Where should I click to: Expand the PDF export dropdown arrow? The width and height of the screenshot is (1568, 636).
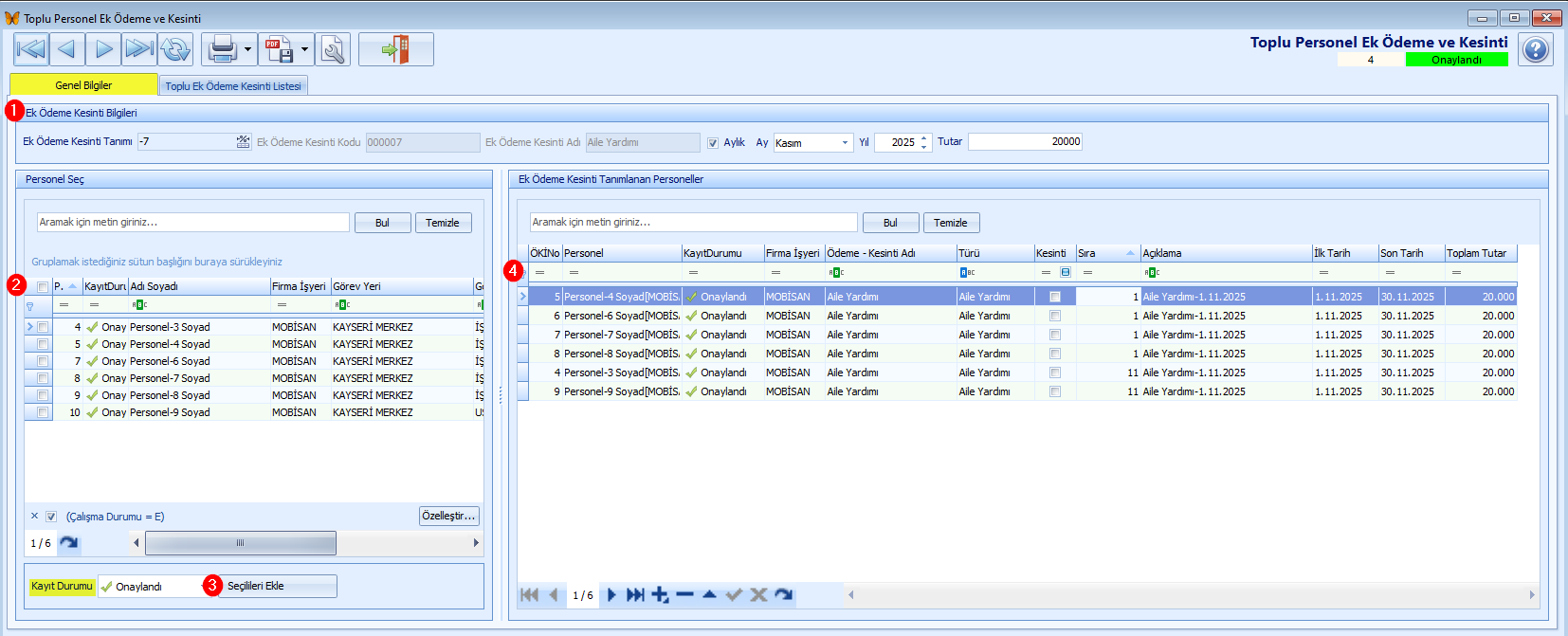tap(304, 49)
